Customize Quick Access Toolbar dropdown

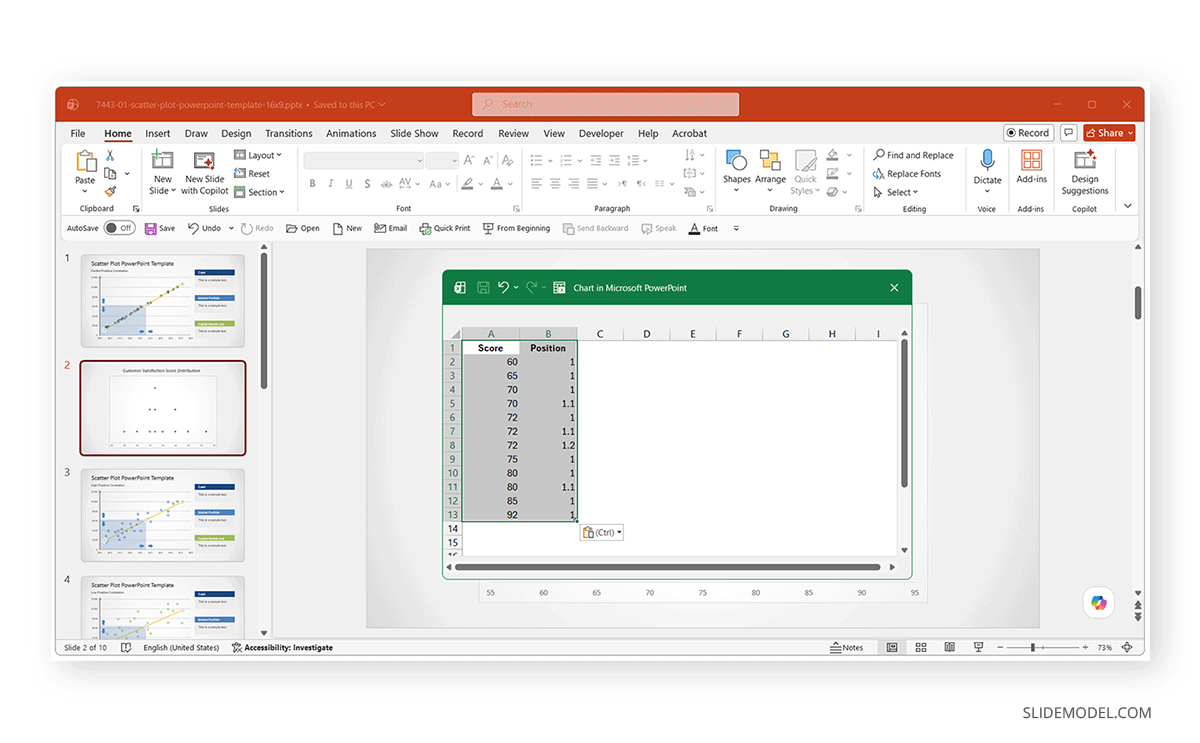[736, 228]
